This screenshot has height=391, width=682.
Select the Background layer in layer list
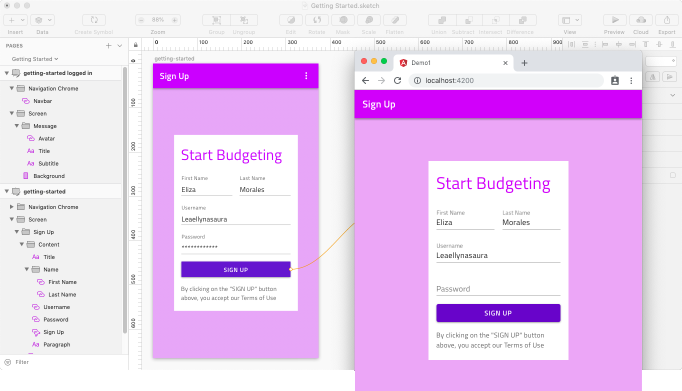(x=49, y=176)
